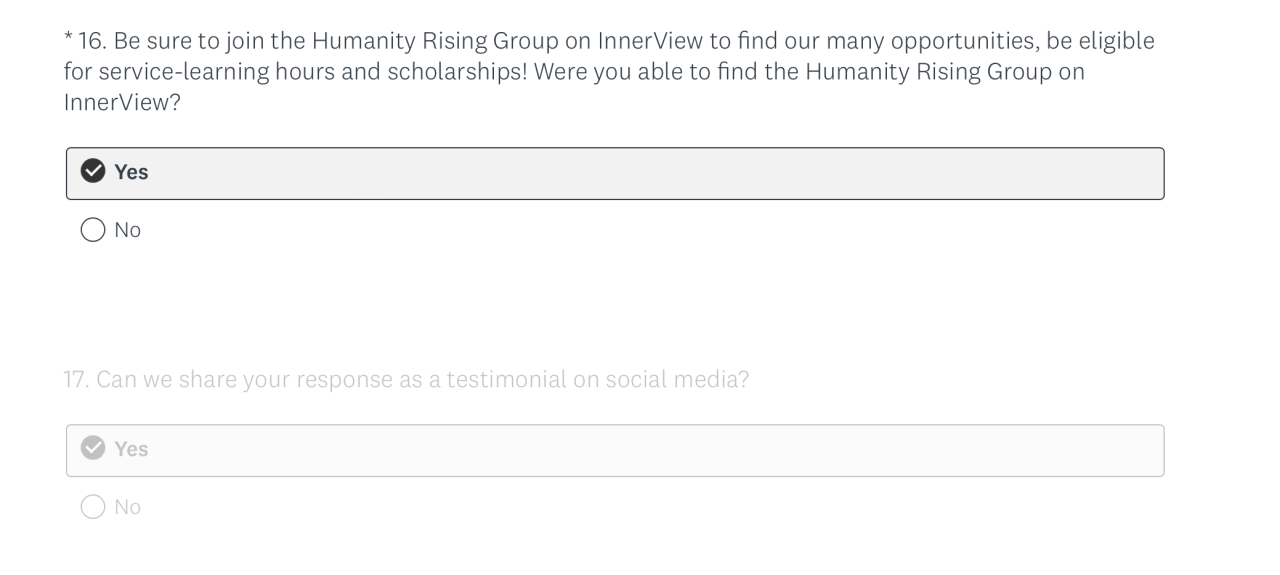Click the filled checkmark icon in question 16
This screenshot has height=575, width=1280.
point(93,172)
